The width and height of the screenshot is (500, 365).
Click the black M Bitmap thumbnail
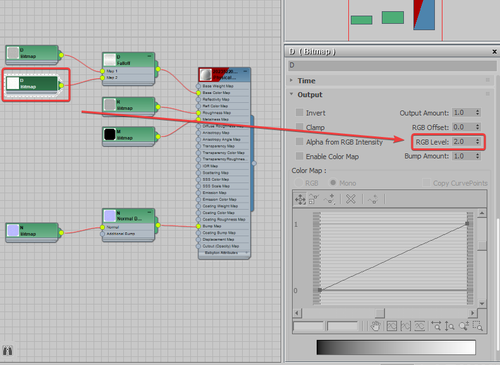pyautogui.click(x=110, y=134)
